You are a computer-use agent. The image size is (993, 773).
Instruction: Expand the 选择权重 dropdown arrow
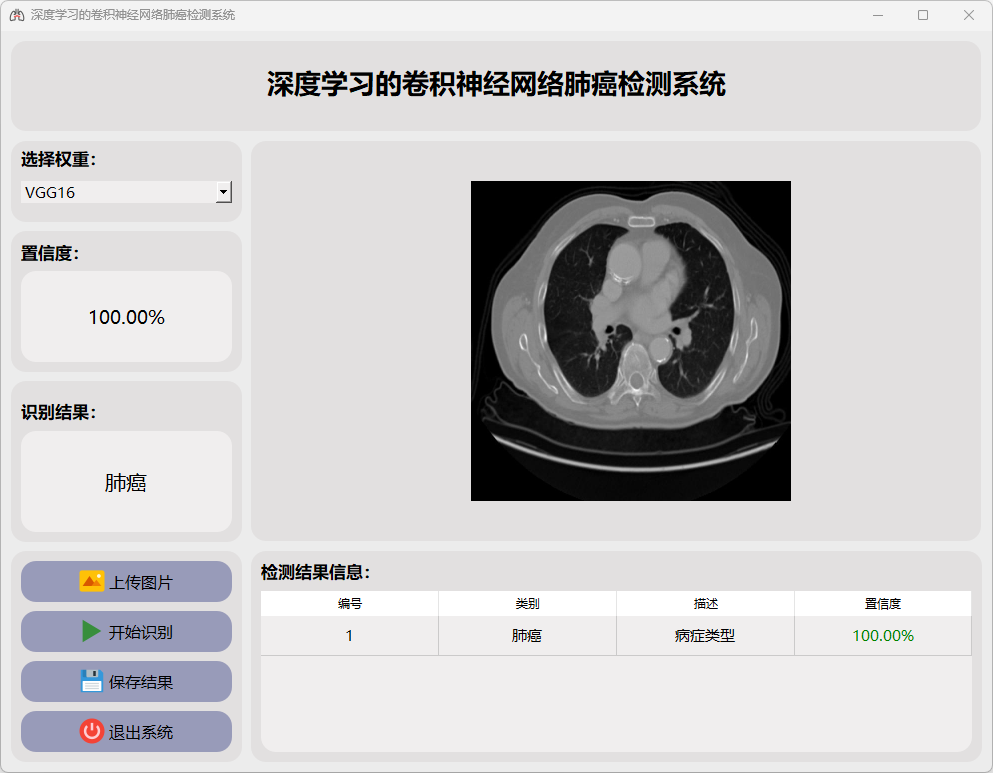point(224,192)
